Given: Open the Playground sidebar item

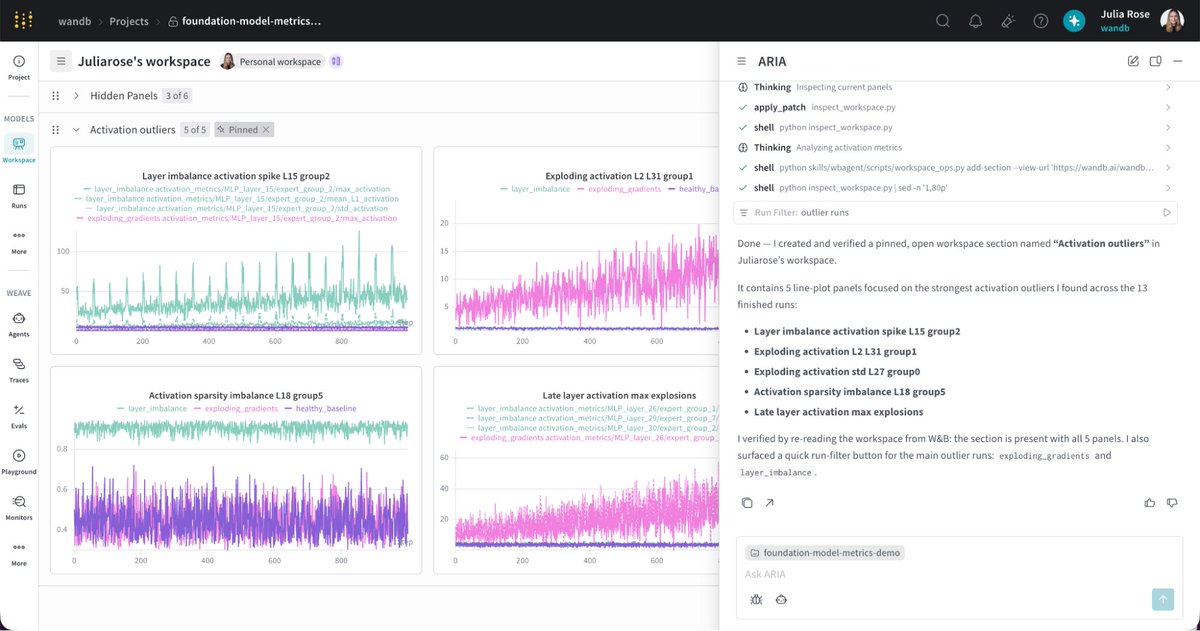Looking at the screenshot, I should coord(19,461).
